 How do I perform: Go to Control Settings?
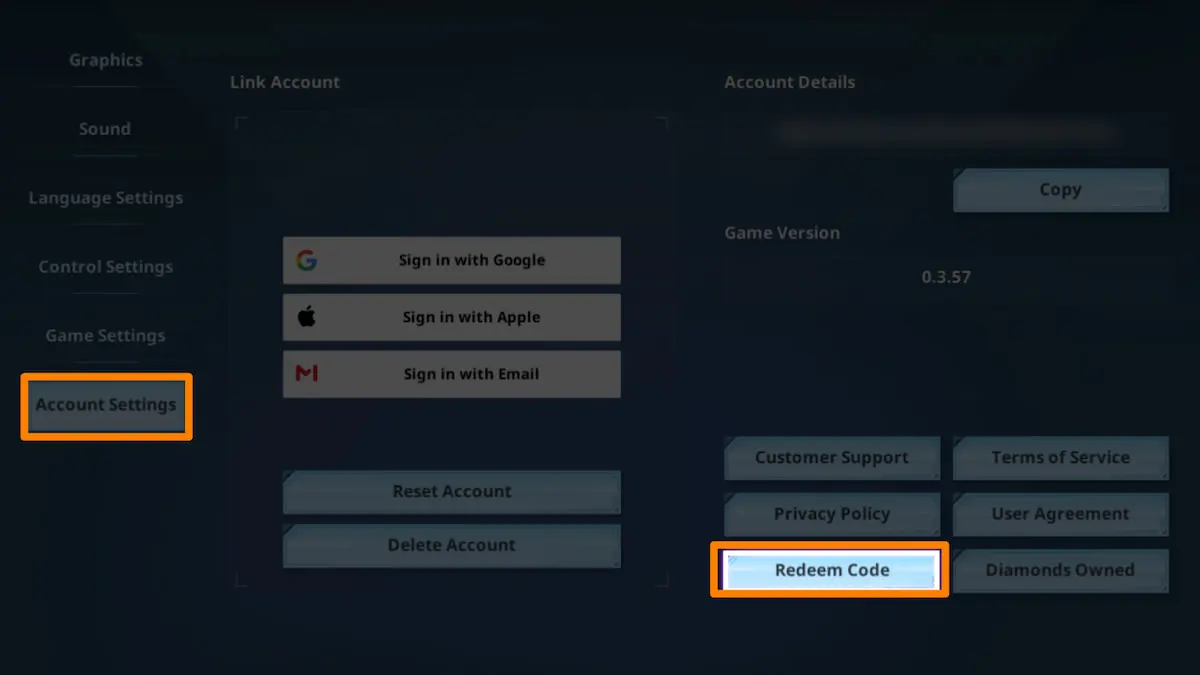tap(105, 267)
